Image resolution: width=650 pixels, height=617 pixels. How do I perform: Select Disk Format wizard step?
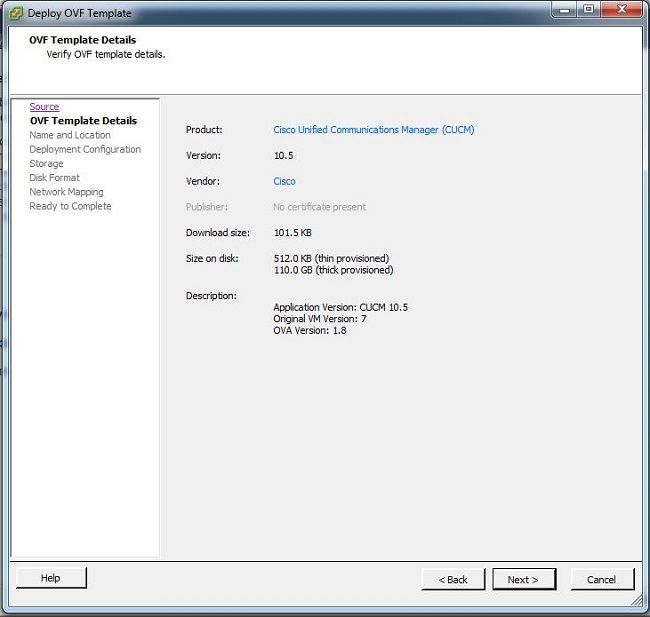click(x=54, y=178)
